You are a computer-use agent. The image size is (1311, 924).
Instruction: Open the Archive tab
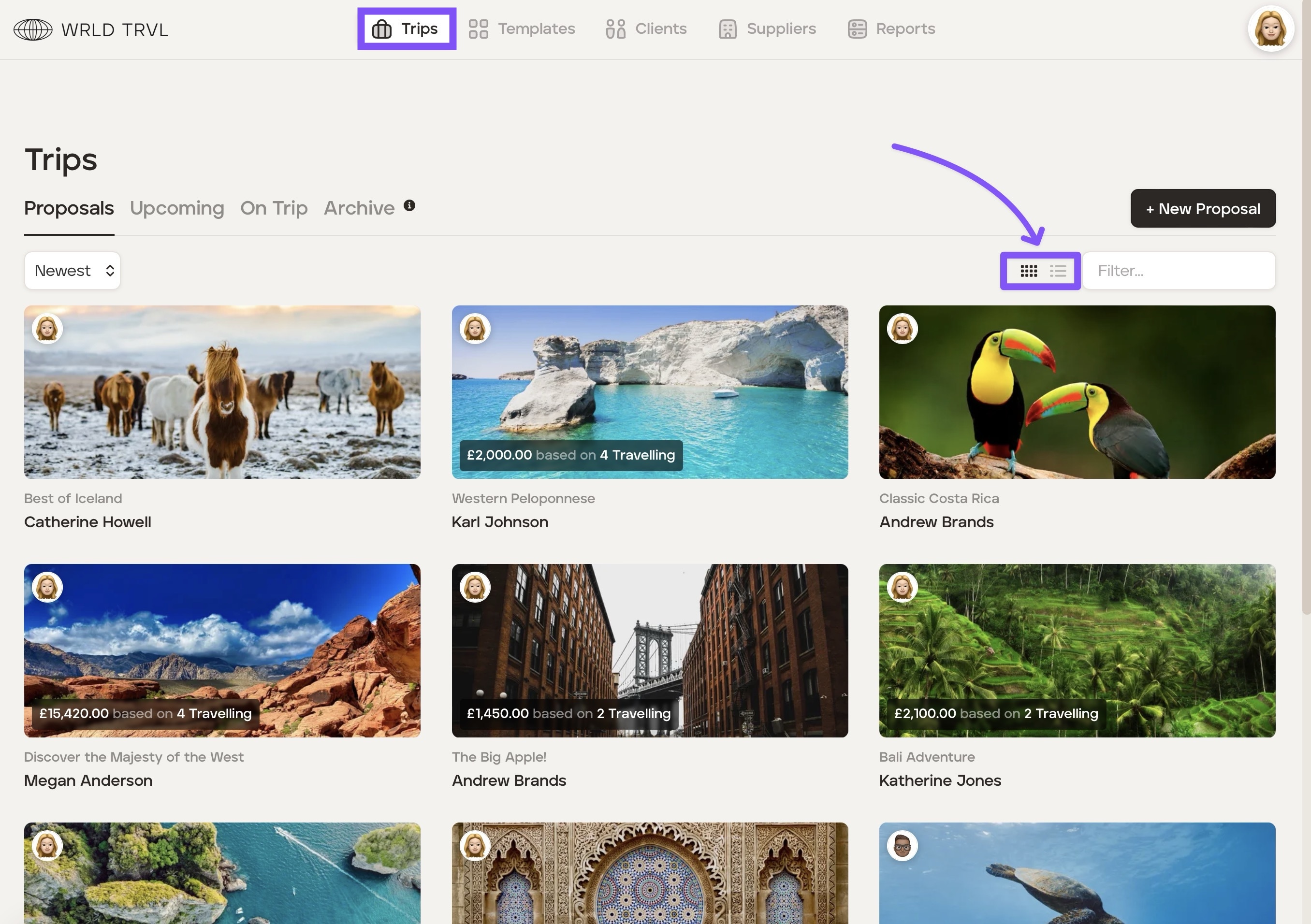(359, 208)
